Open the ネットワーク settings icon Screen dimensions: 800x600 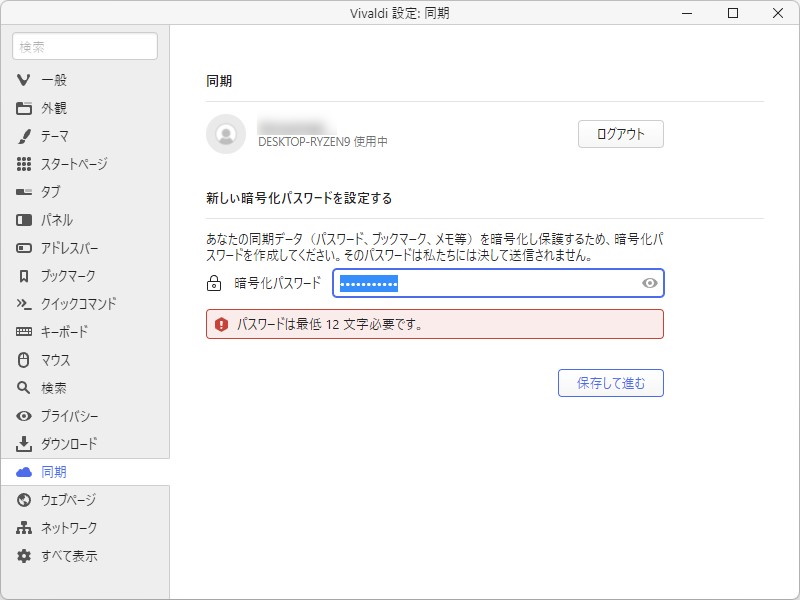23,528
